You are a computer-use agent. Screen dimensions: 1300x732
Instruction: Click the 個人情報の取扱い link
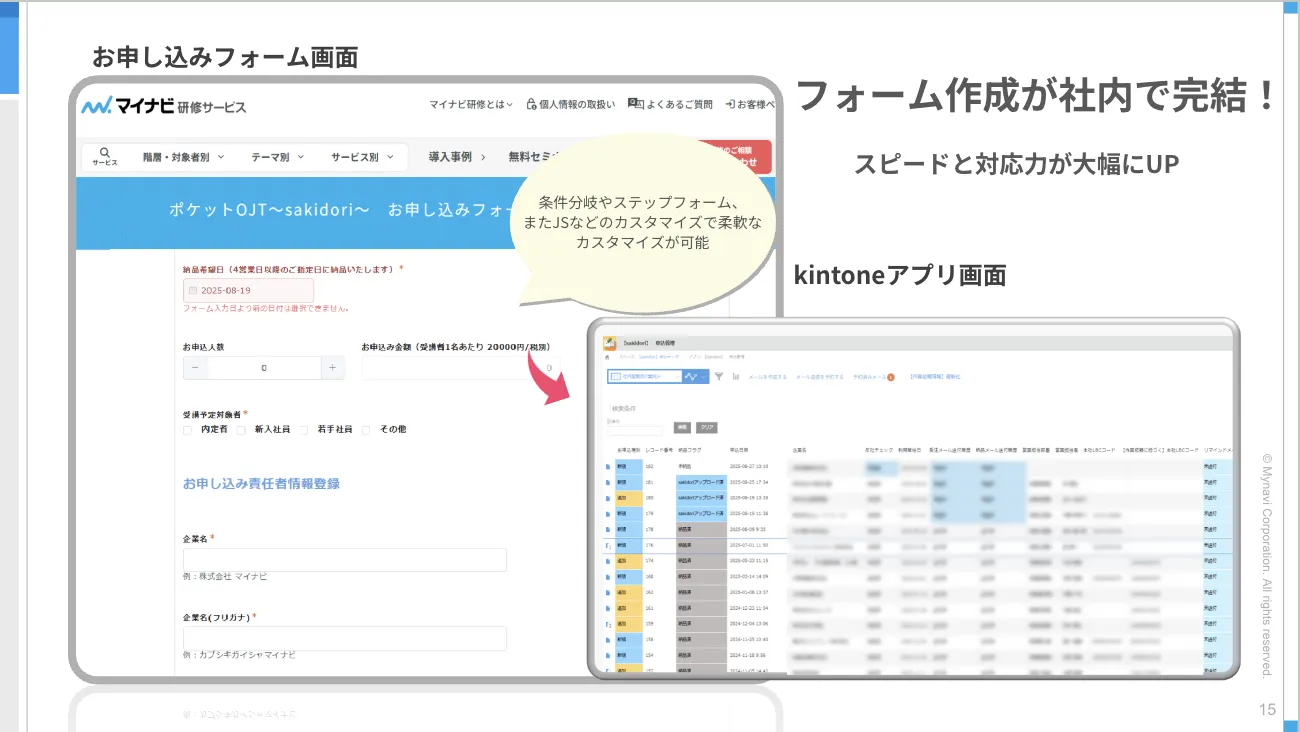[570, 104]
